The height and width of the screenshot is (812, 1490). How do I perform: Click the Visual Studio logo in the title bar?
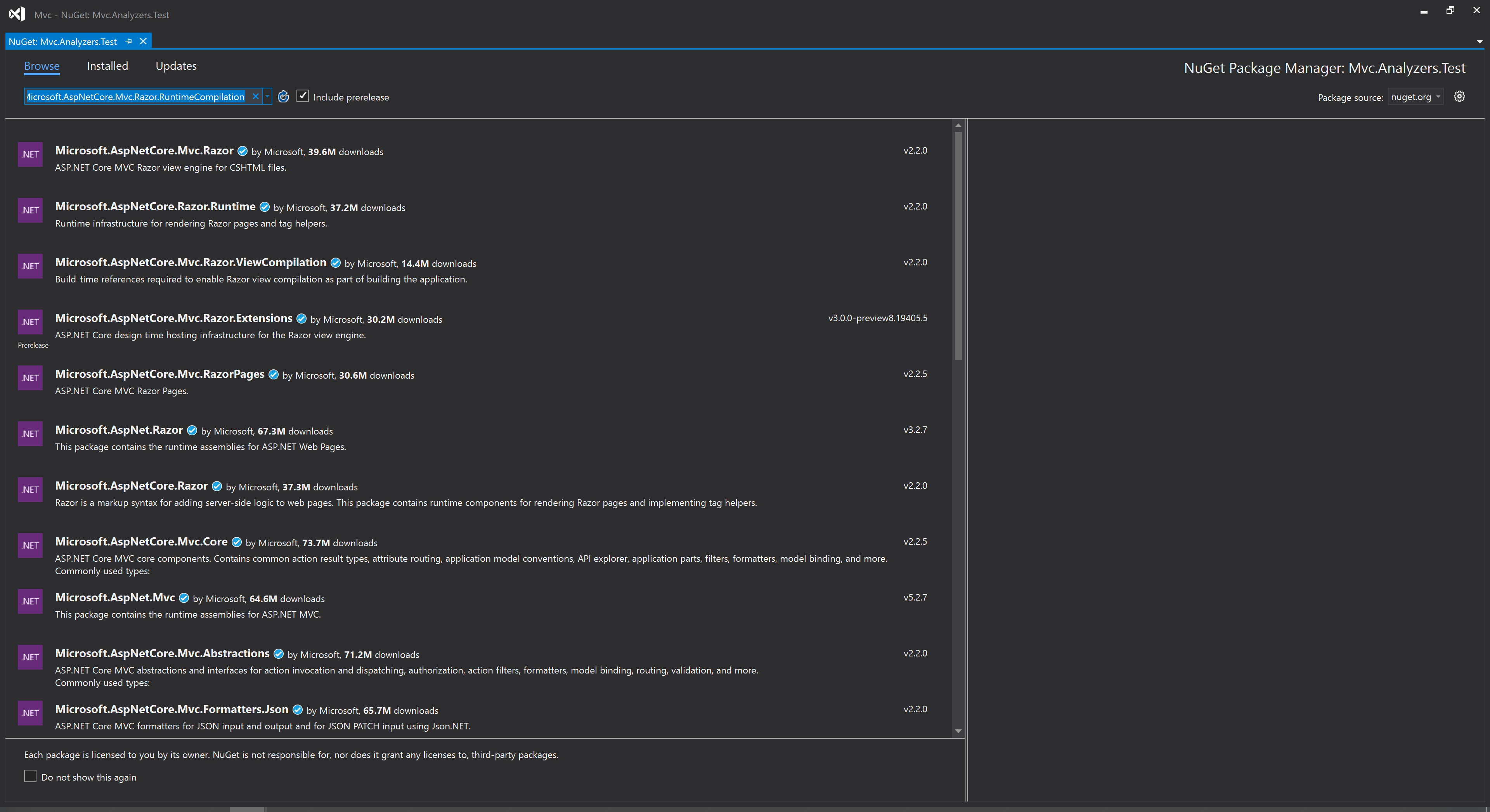coord(17,14)
